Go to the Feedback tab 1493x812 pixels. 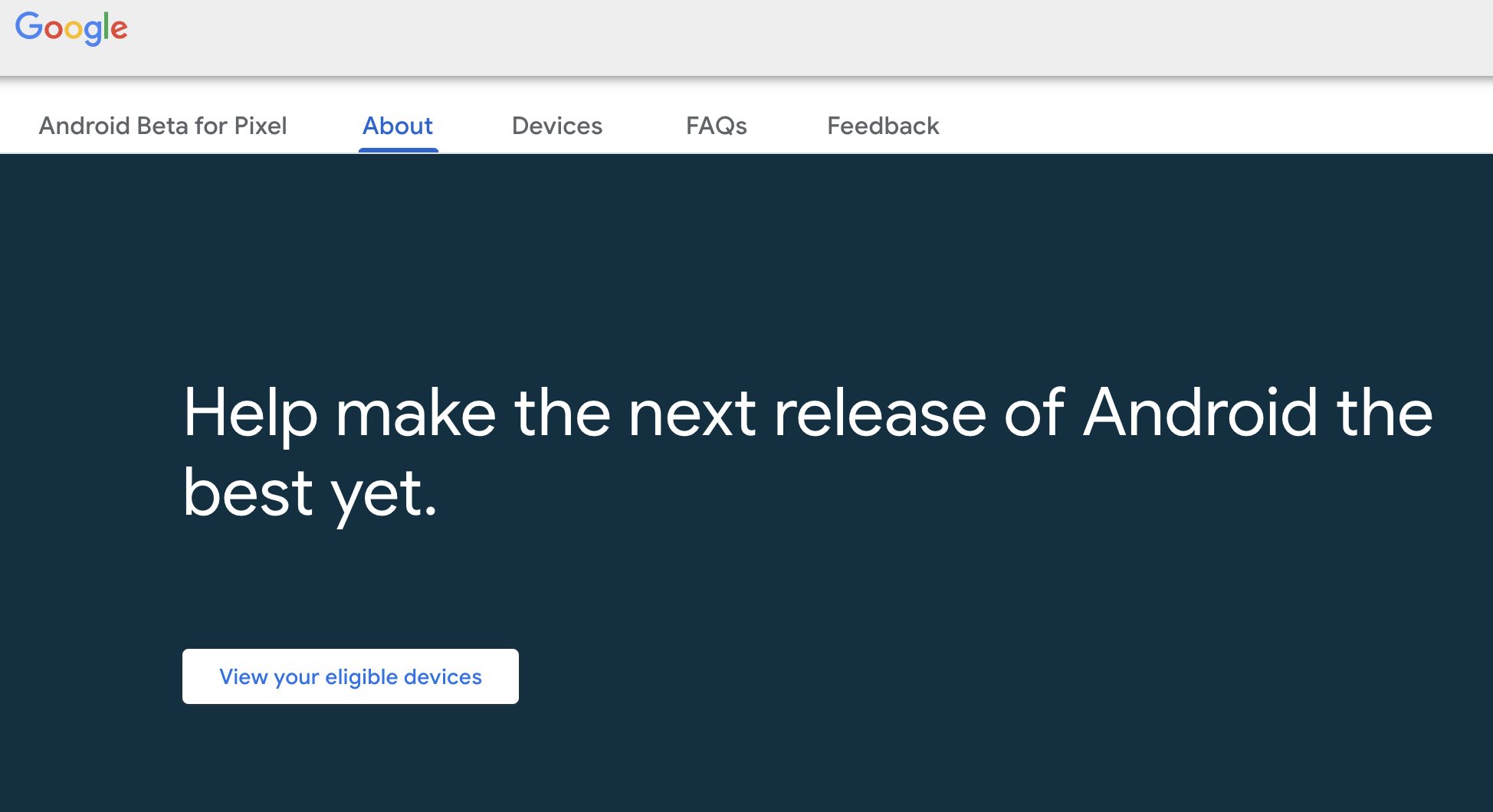(883, 126)
